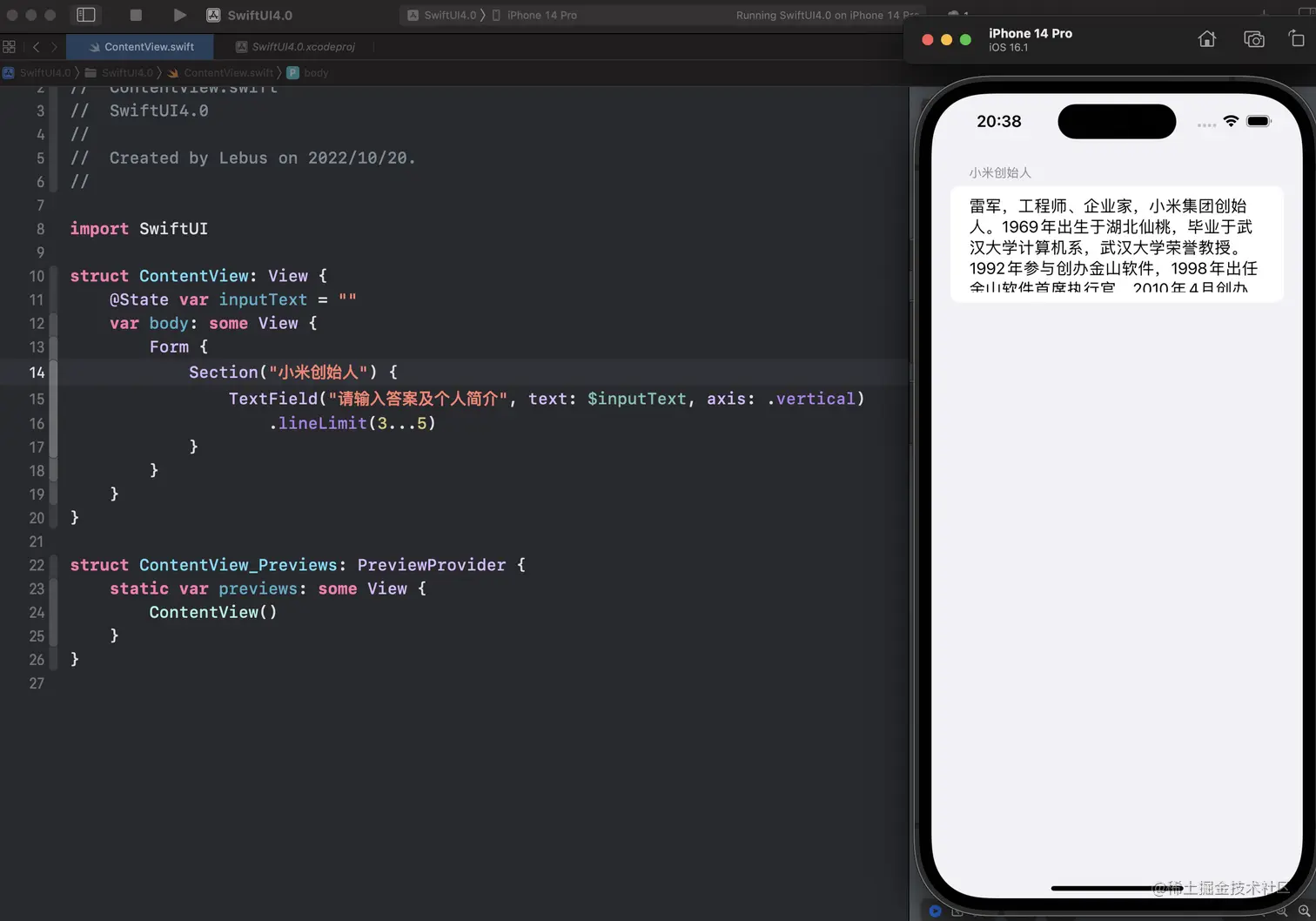Image resolution: width=1316 pixels, height=921 pixels.
Task: Click the Simulator iPhone 14 Pro title
Action: tap(1031, 33)
